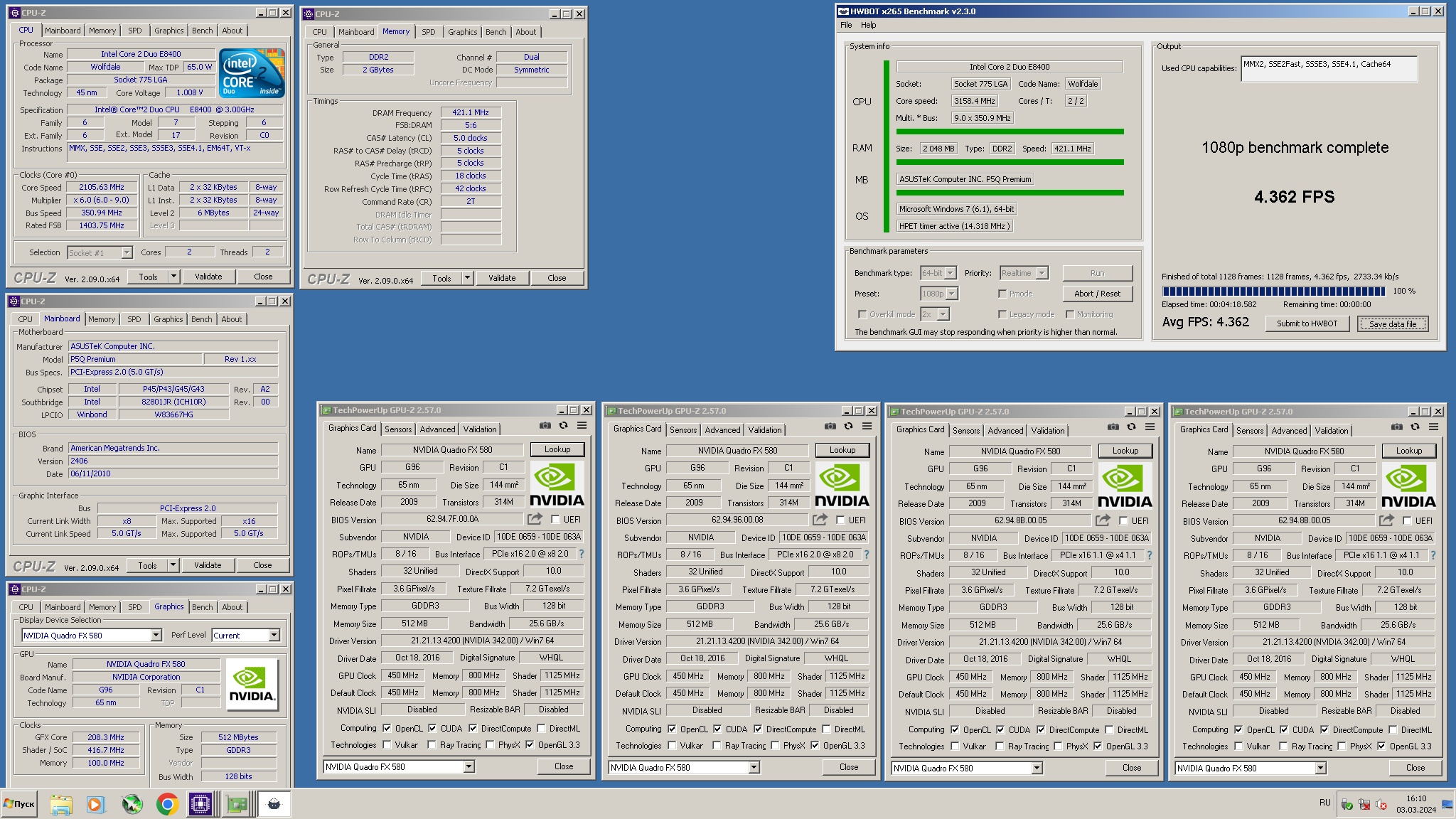Click the Intel Core 2 Duo logo in CPU-Z
1456x819 pixels.
tap(252, 73)
